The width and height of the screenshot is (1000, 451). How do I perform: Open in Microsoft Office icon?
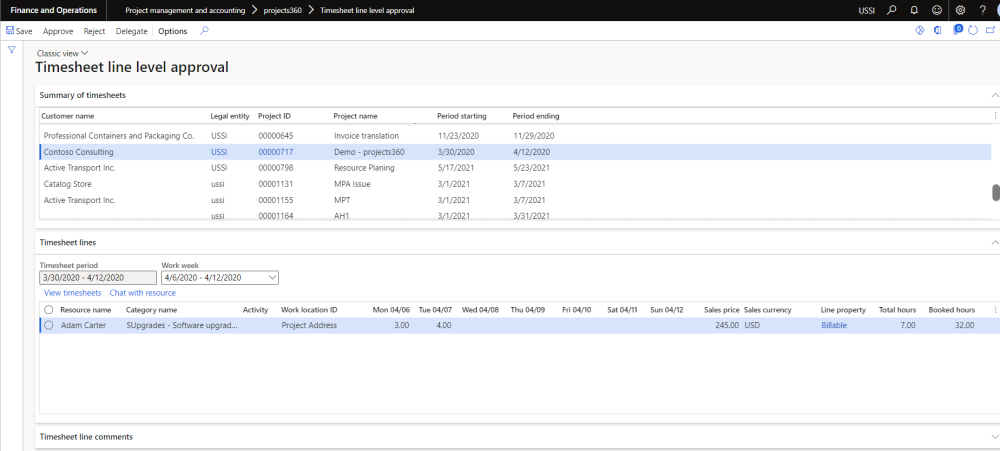937,31
